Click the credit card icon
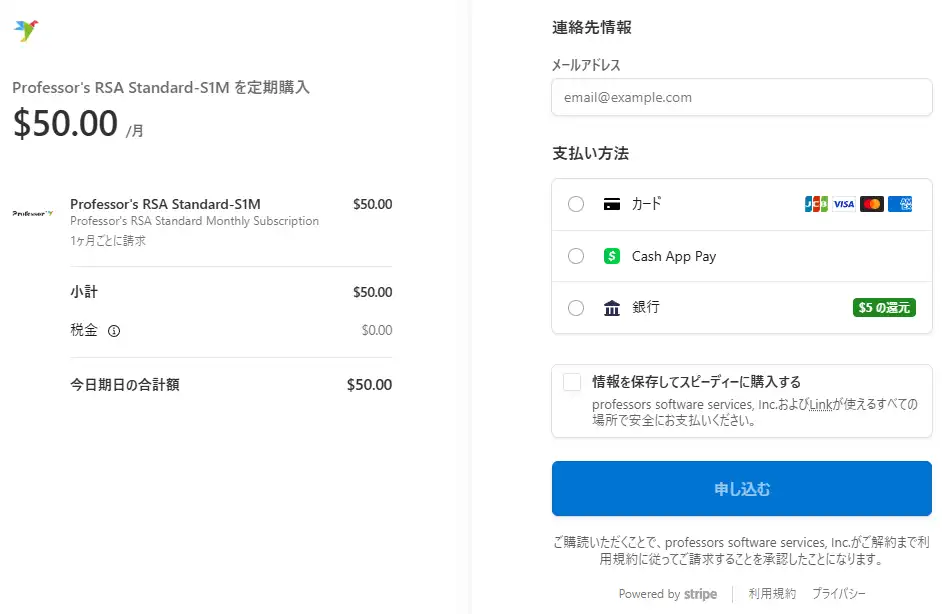 (612, 204)
